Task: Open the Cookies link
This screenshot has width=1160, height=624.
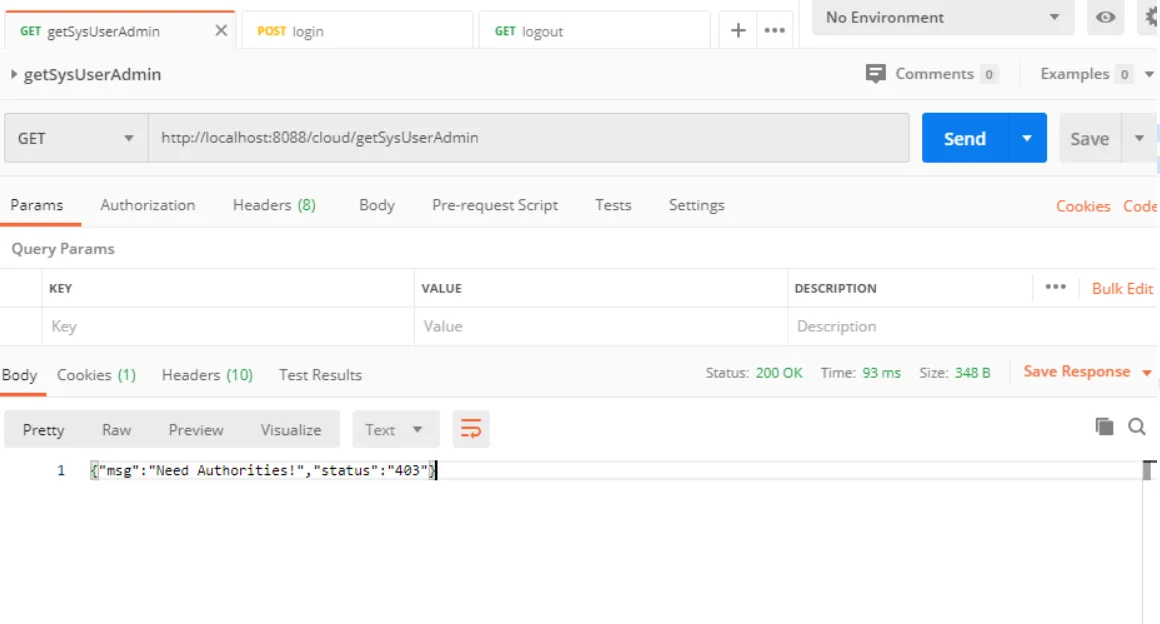Action: click(1083, 206)
